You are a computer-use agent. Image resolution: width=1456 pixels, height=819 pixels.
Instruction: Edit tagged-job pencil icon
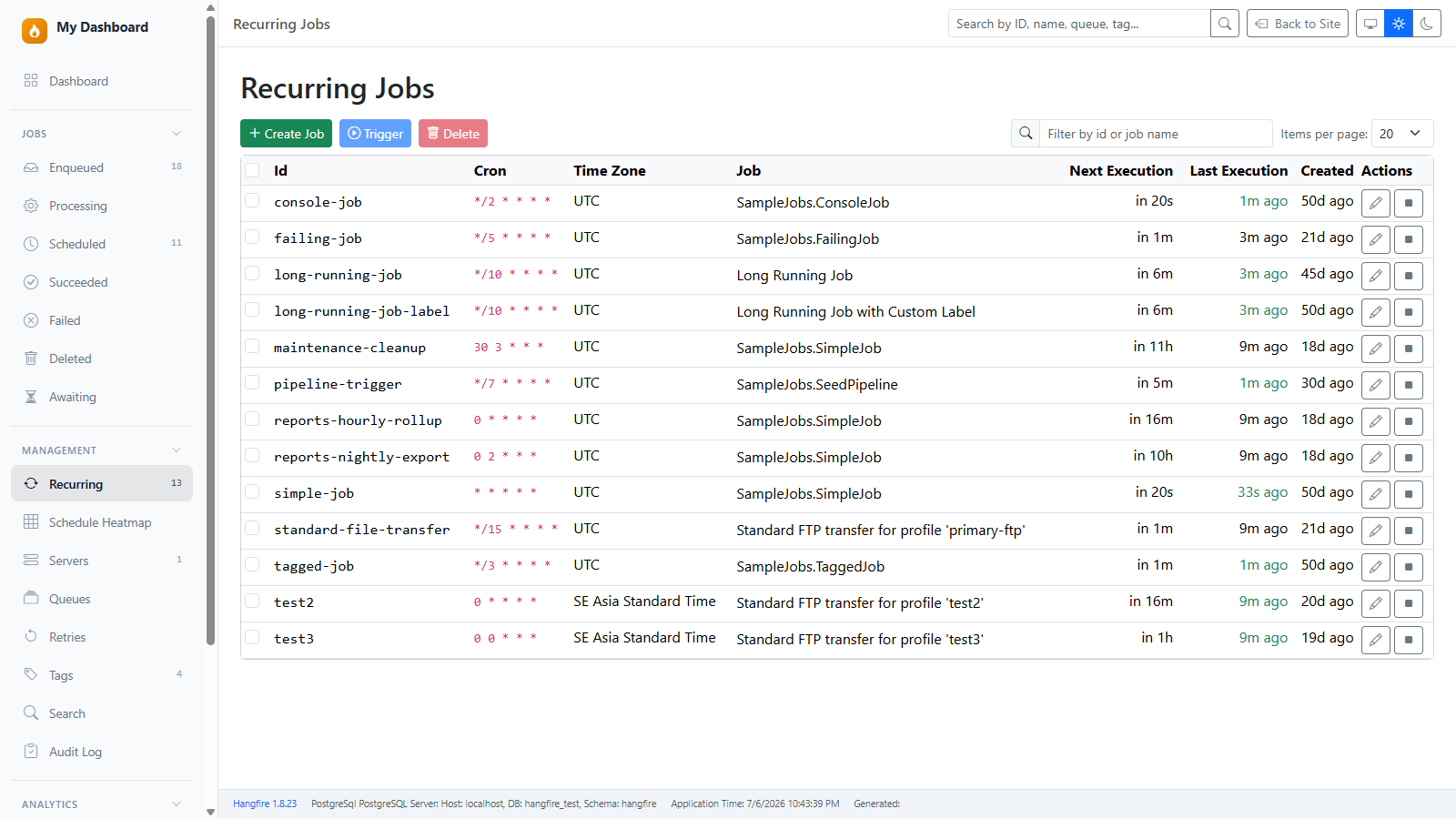click(1376, 567)
